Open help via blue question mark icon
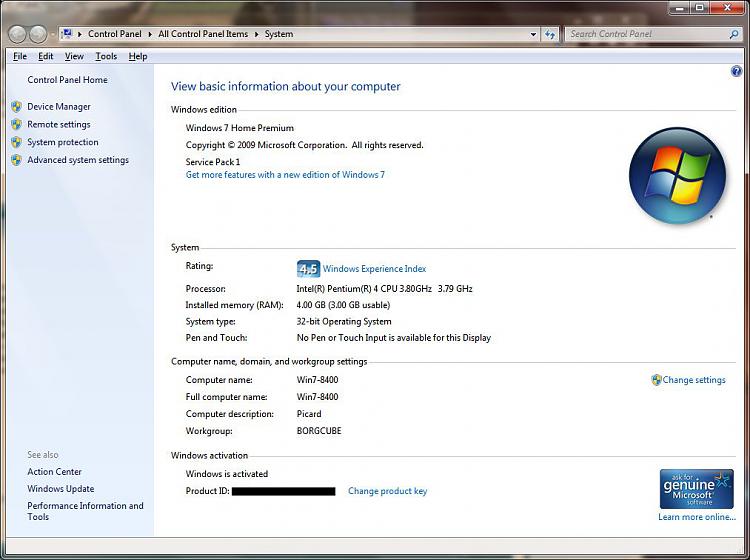750x560 pixels. click(736, 72)
